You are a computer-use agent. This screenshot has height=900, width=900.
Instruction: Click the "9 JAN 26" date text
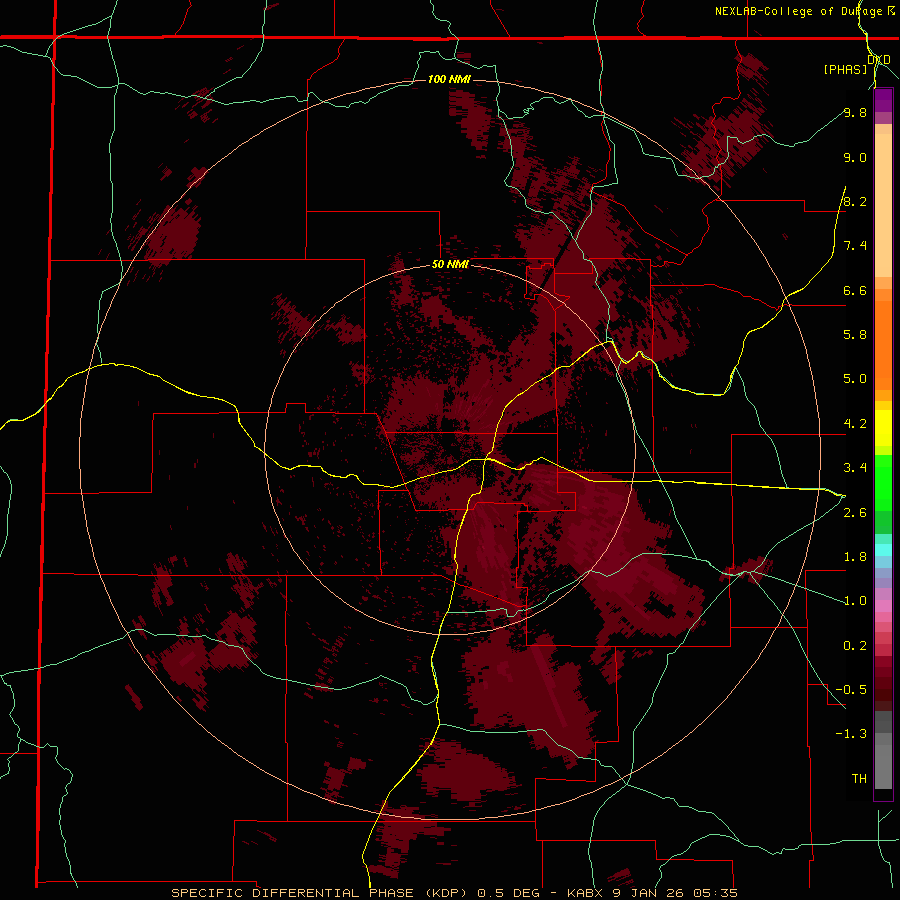pos(646,893)
